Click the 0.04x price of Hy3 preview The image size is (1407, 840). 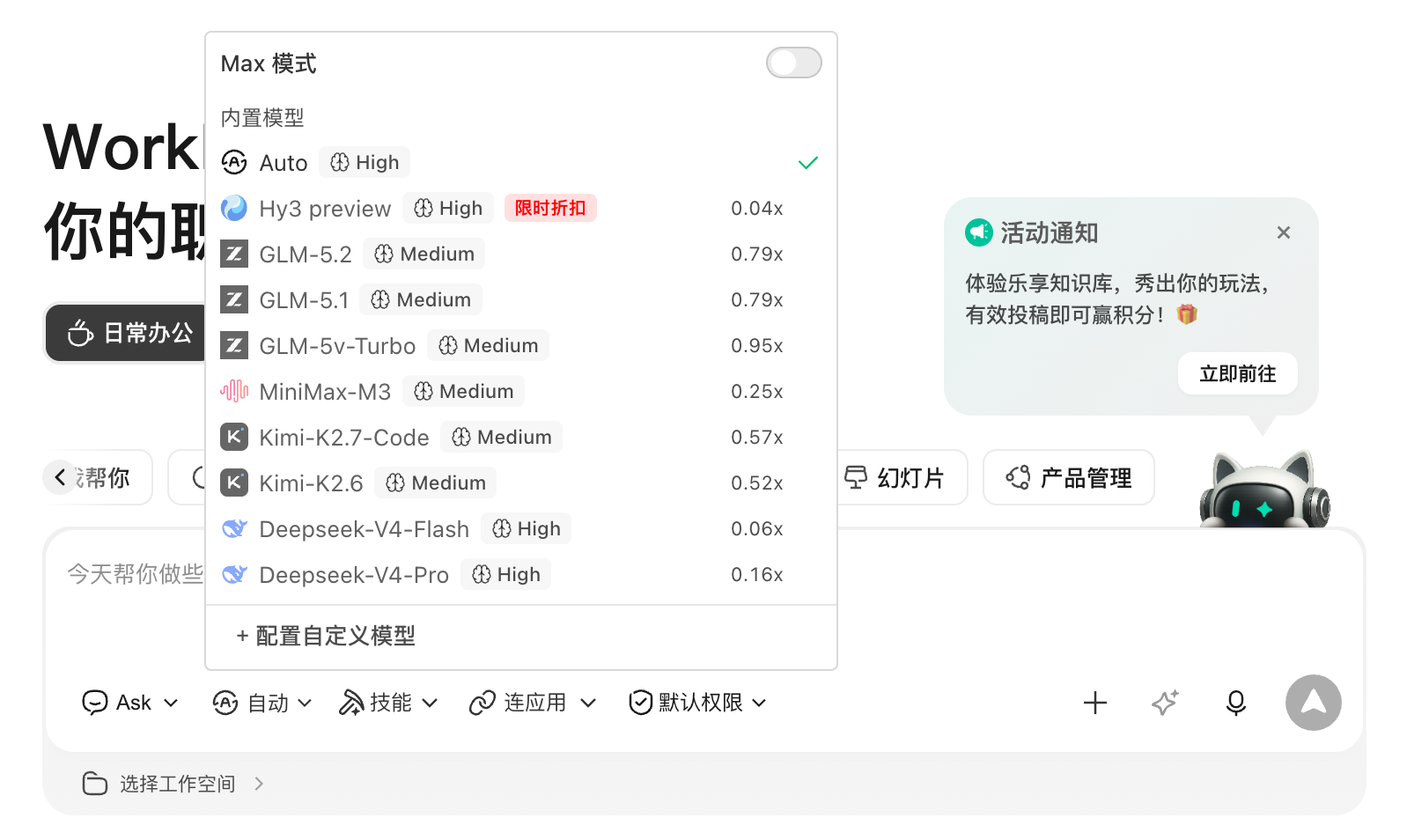coord(757,209)
